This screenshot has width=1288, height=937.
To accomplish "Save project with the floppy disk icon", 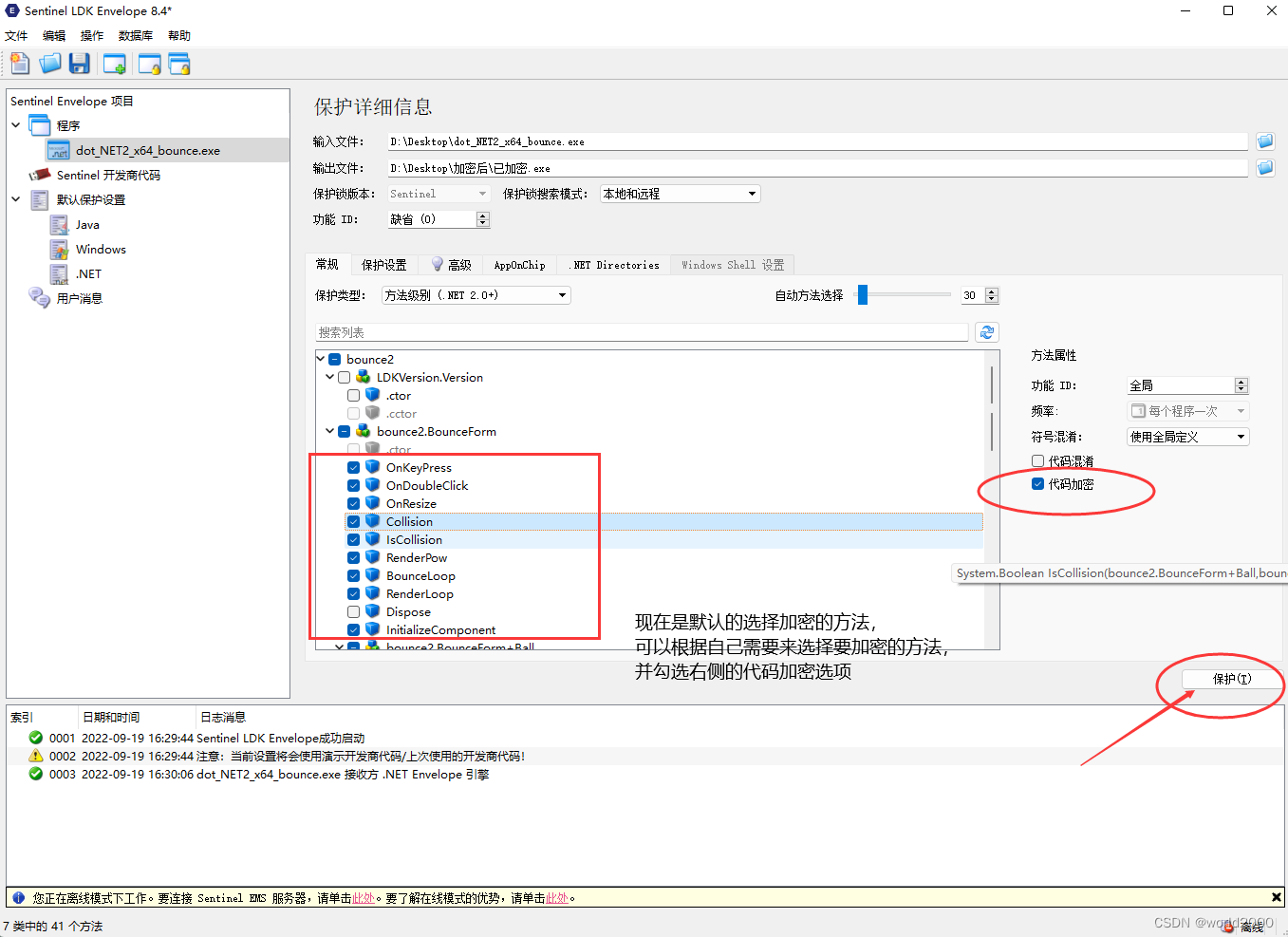I will tap(80, 64).
